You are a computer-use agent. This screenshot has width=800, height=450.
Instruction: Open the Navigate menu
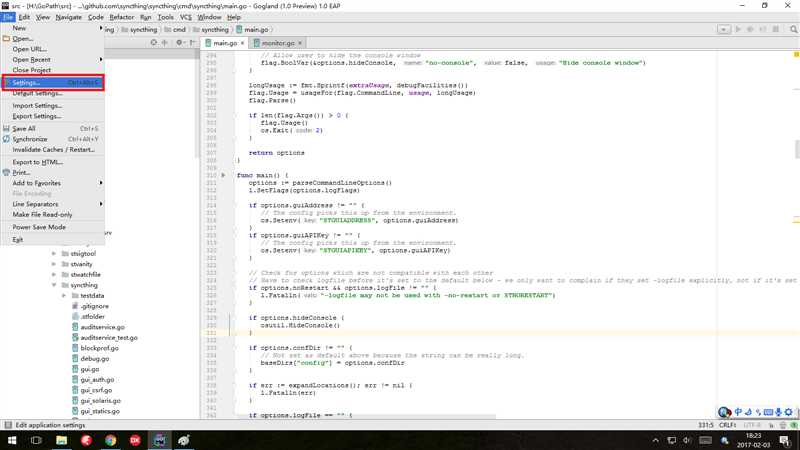tap(68, 17)
